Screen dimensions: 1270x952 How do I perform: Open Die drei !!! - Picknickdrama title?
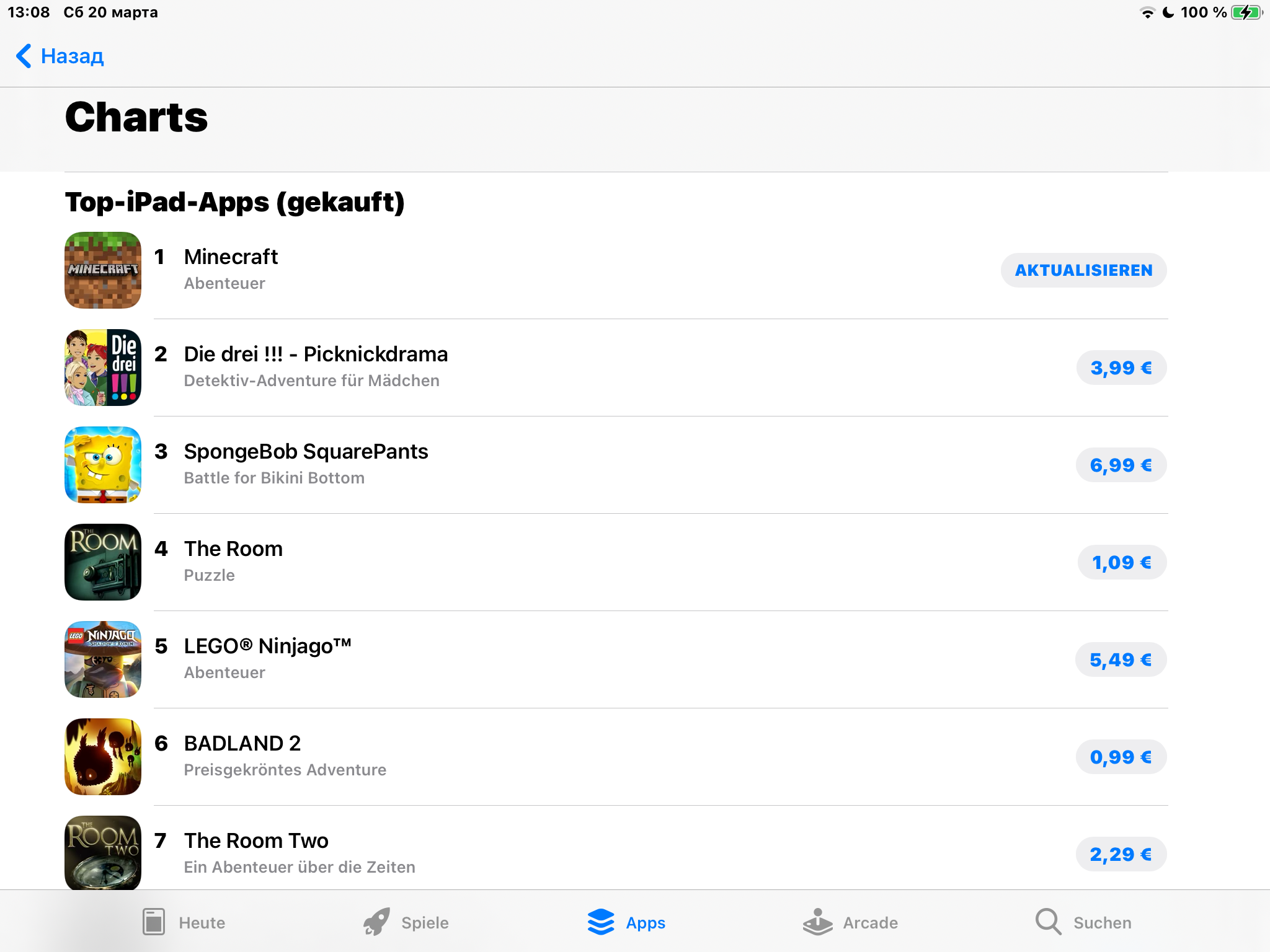(x=316, y=354)
